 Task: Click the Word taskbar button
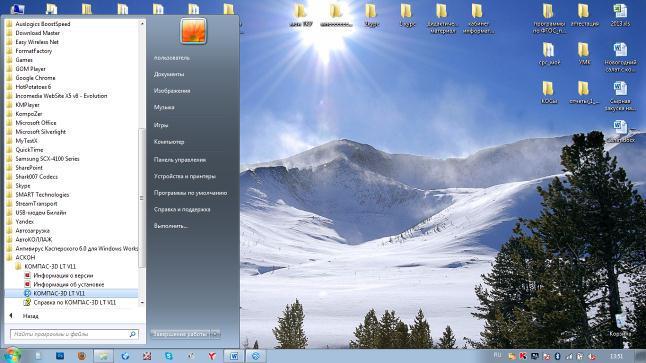[x=234, y=356]
